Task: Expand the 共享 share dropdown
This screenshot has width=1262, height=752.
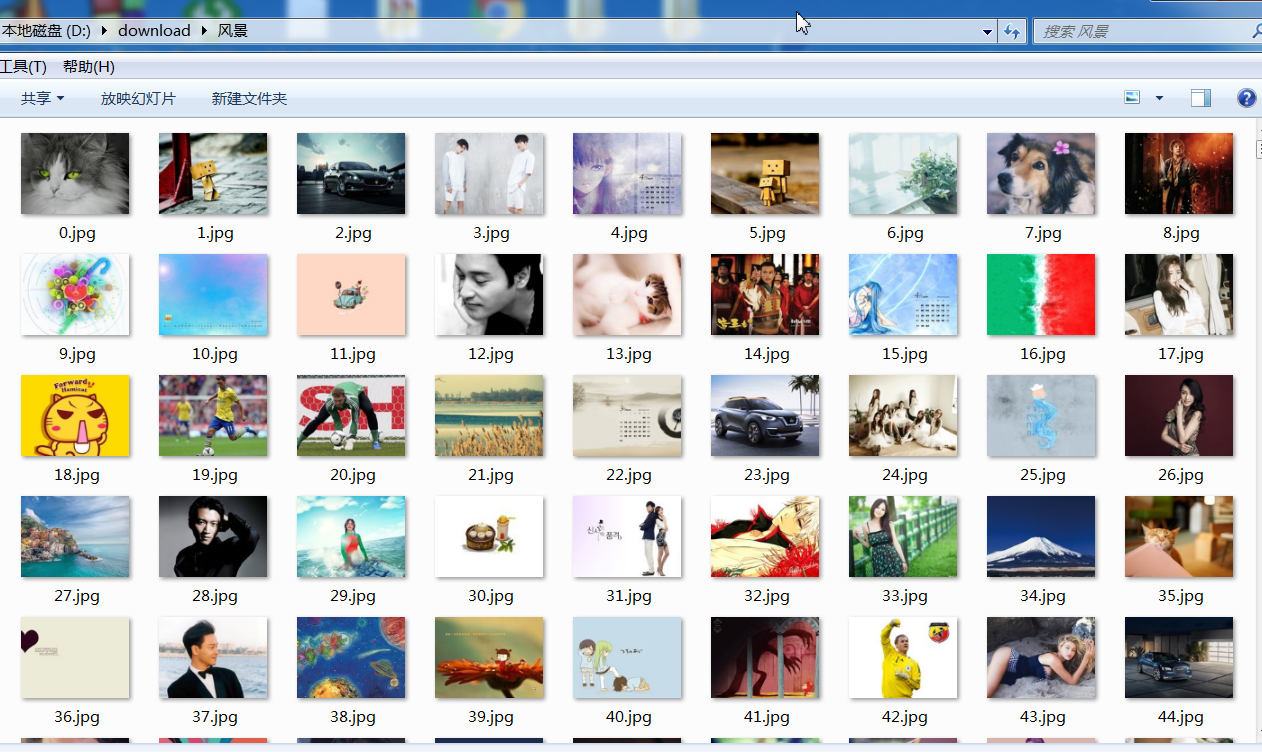Action: [43, 98]
